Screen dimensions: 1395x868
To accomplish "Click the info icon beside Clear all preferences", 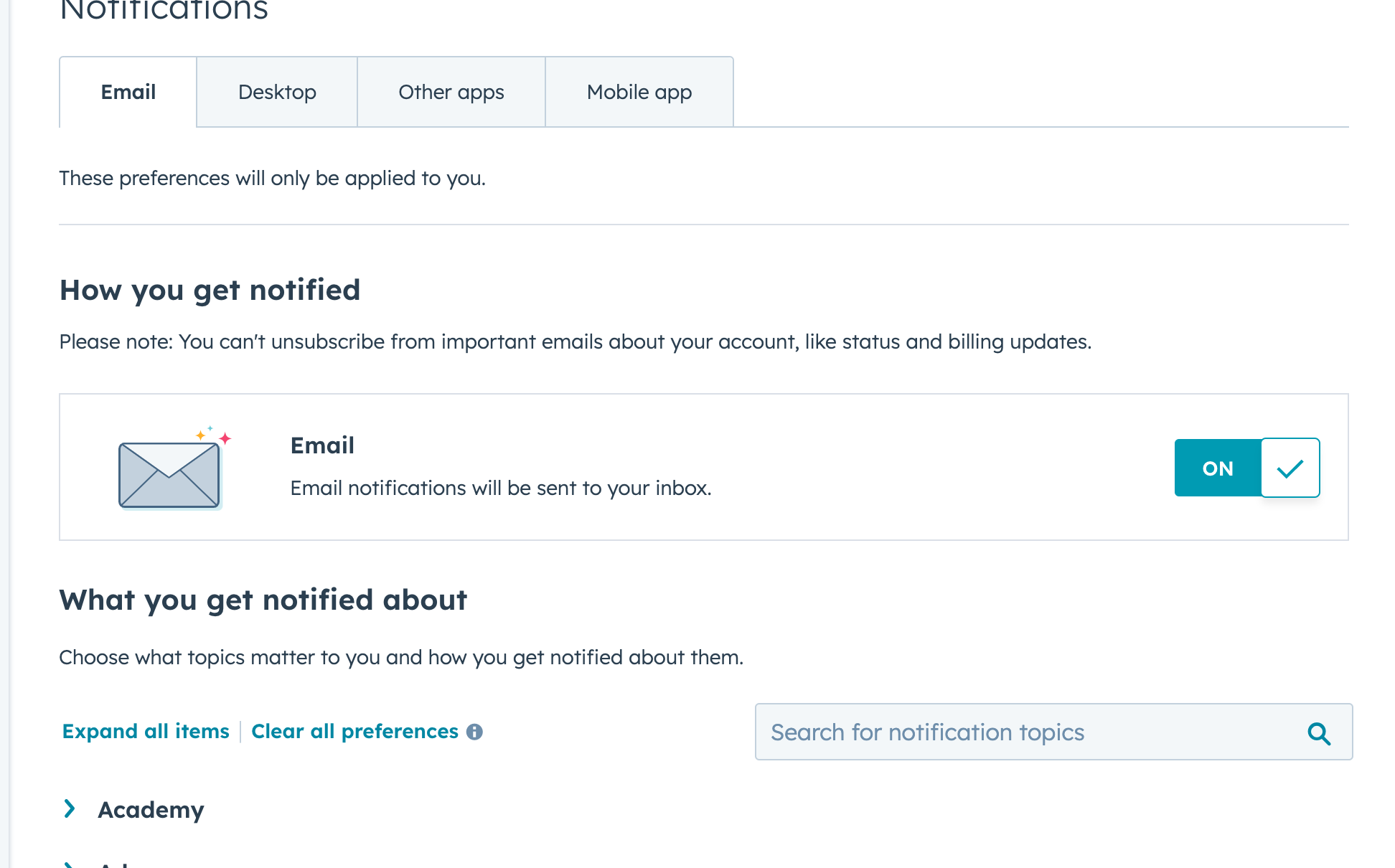I will click(x=475, y=732).
